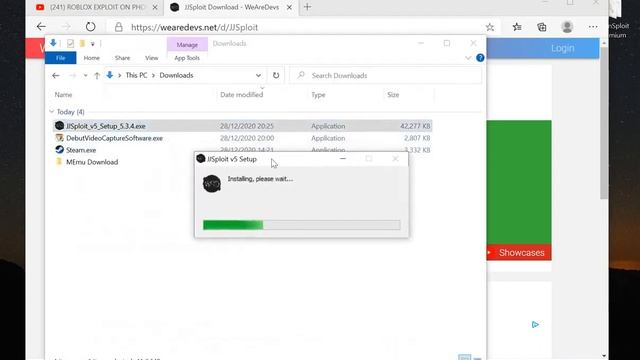
Task: Click the JJSploit file icon
Action: tap(59, 126)
